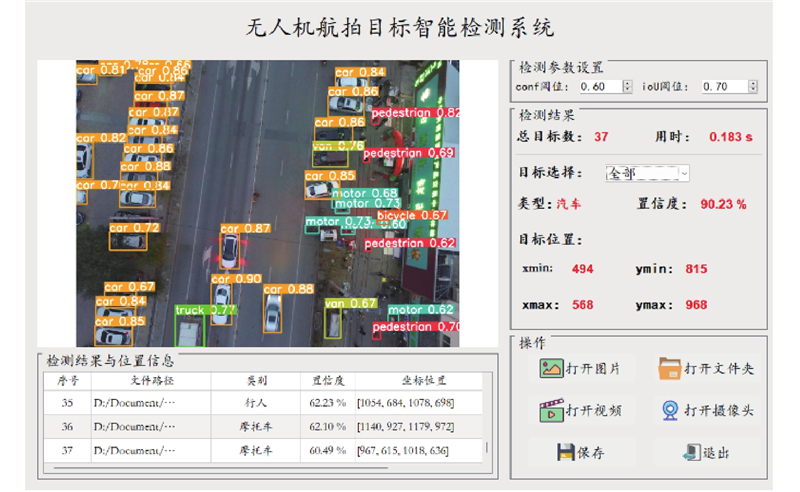
Task: Click the 类别 column header
Action: tap(256, 381)
